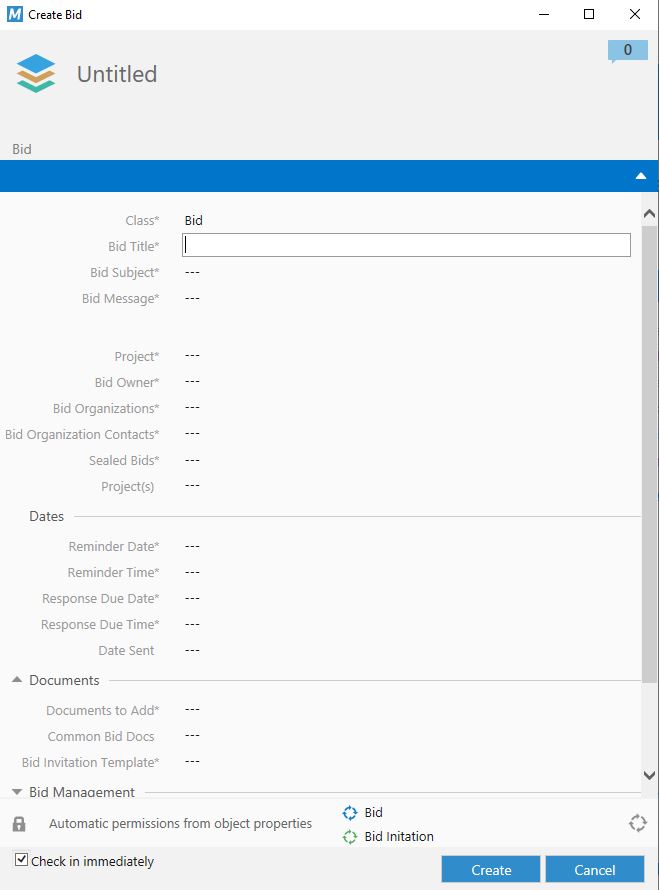Click the green Bid Initation state icon
The image size is (659, 890).
point(350,837)
